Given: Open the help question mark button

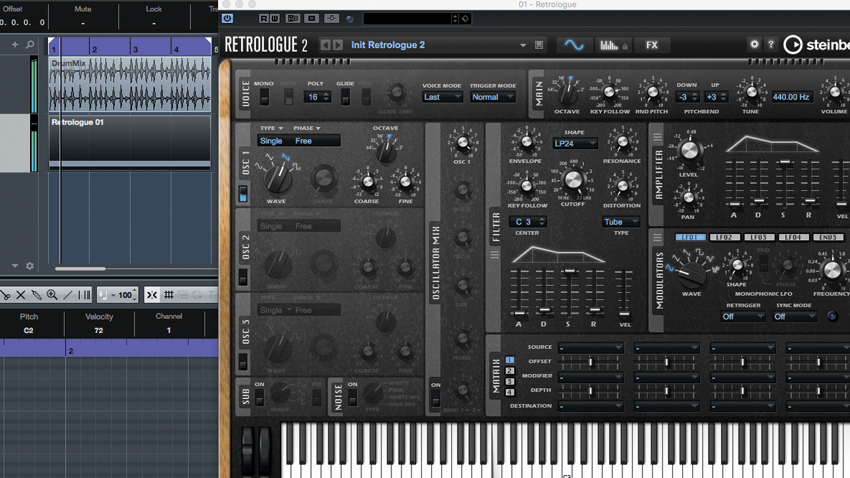Looking at the screenshot, I should tap(771, 44).
